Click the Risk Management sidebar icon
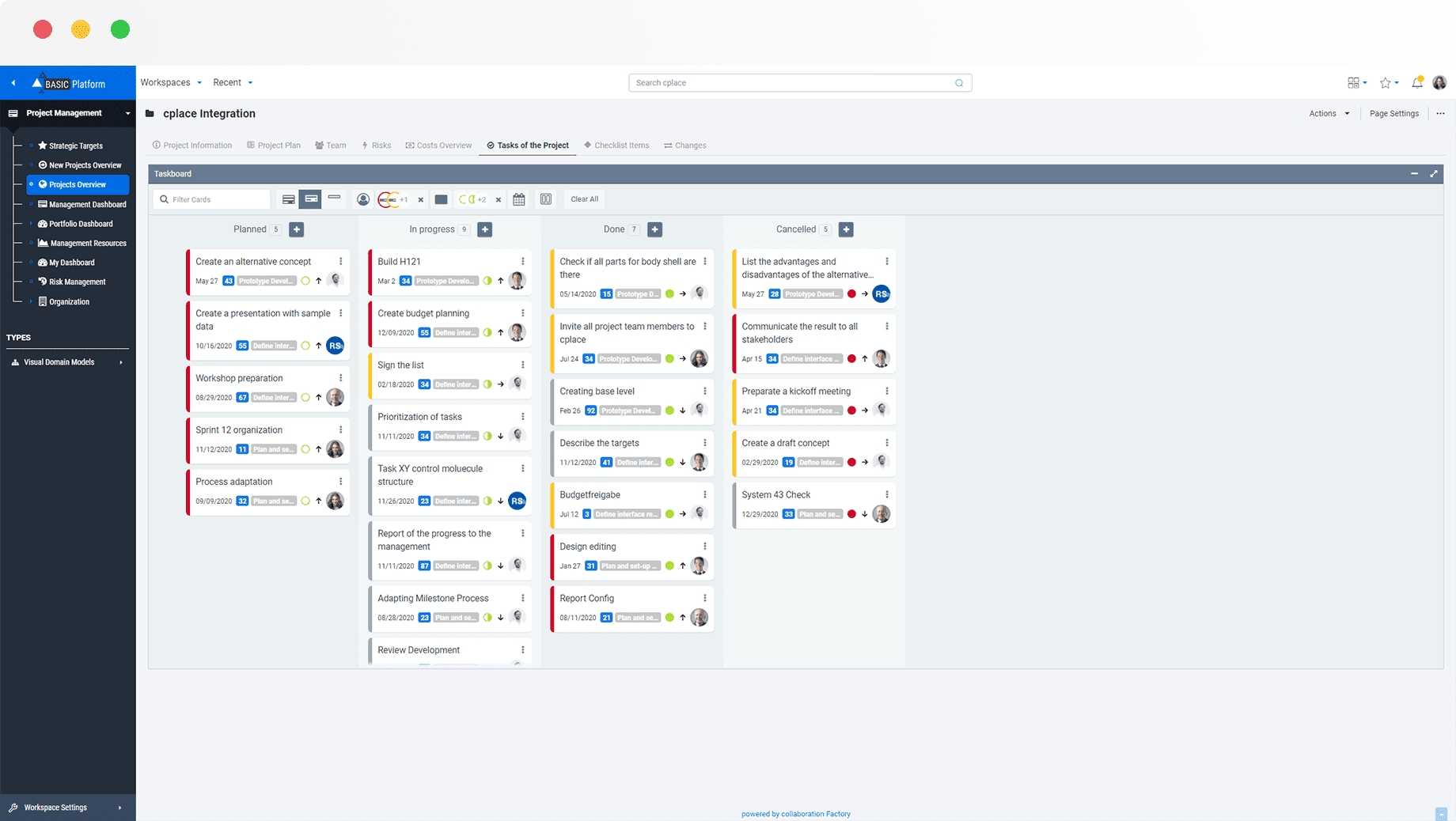1456x821 pixels. pos(42,282)
